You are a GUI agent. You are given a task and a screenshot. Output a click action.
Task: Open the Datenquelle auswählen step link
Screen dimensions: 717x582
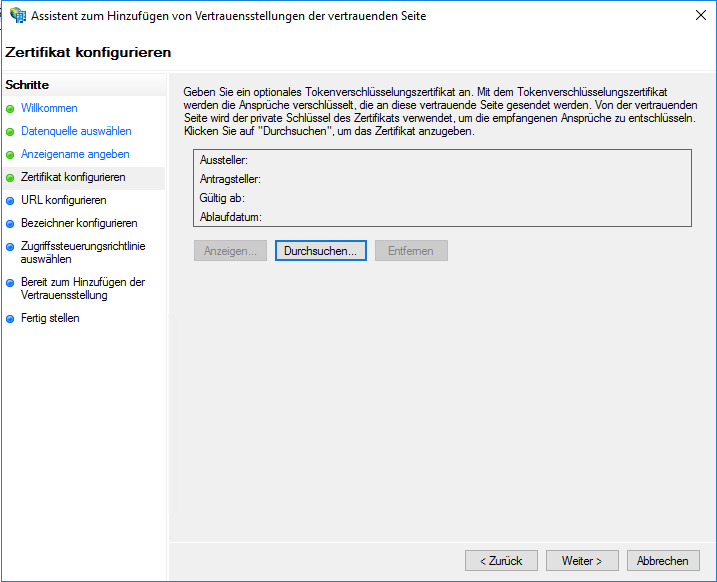tap(76, 131)
